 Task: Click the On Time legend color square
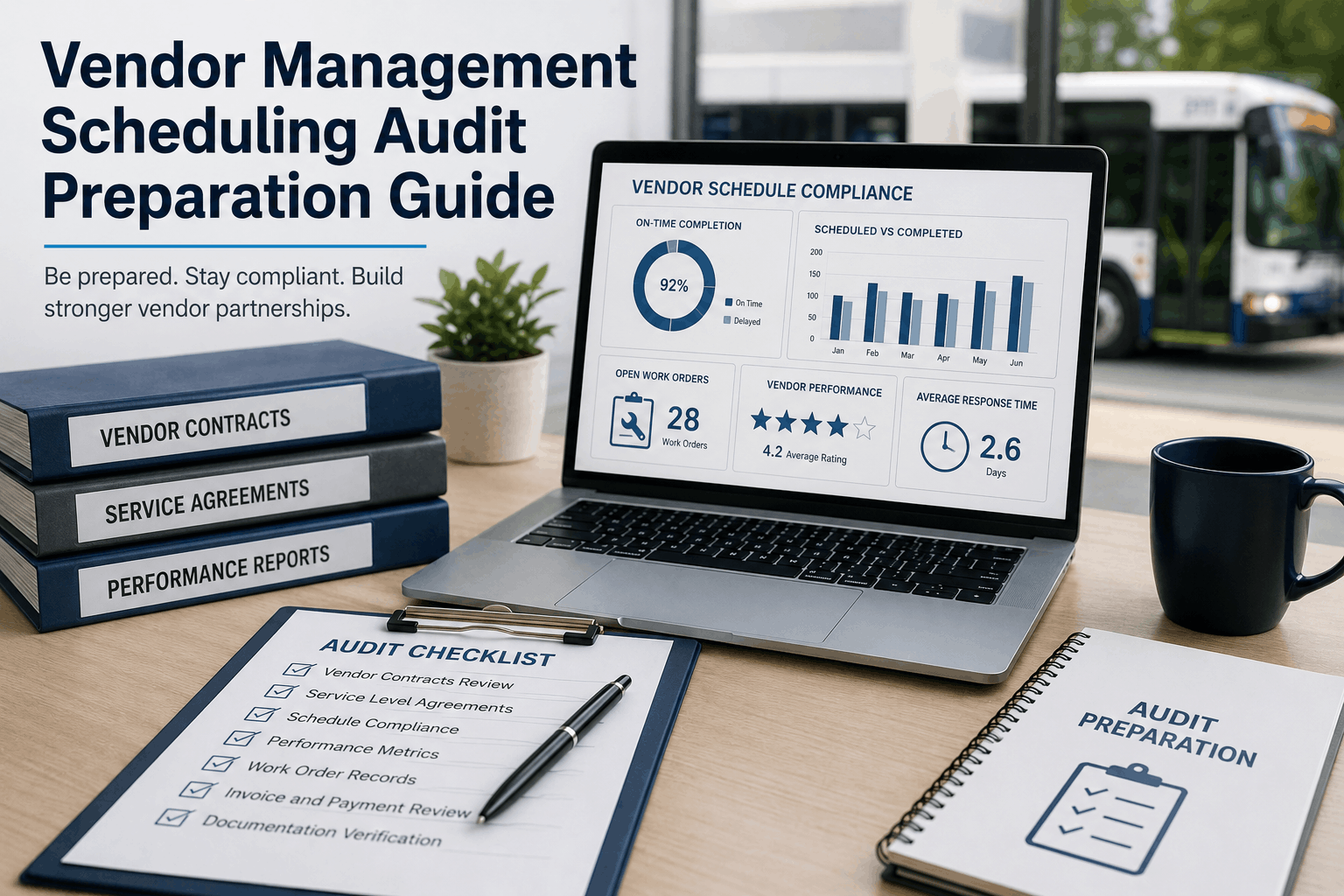coord(728,303)
